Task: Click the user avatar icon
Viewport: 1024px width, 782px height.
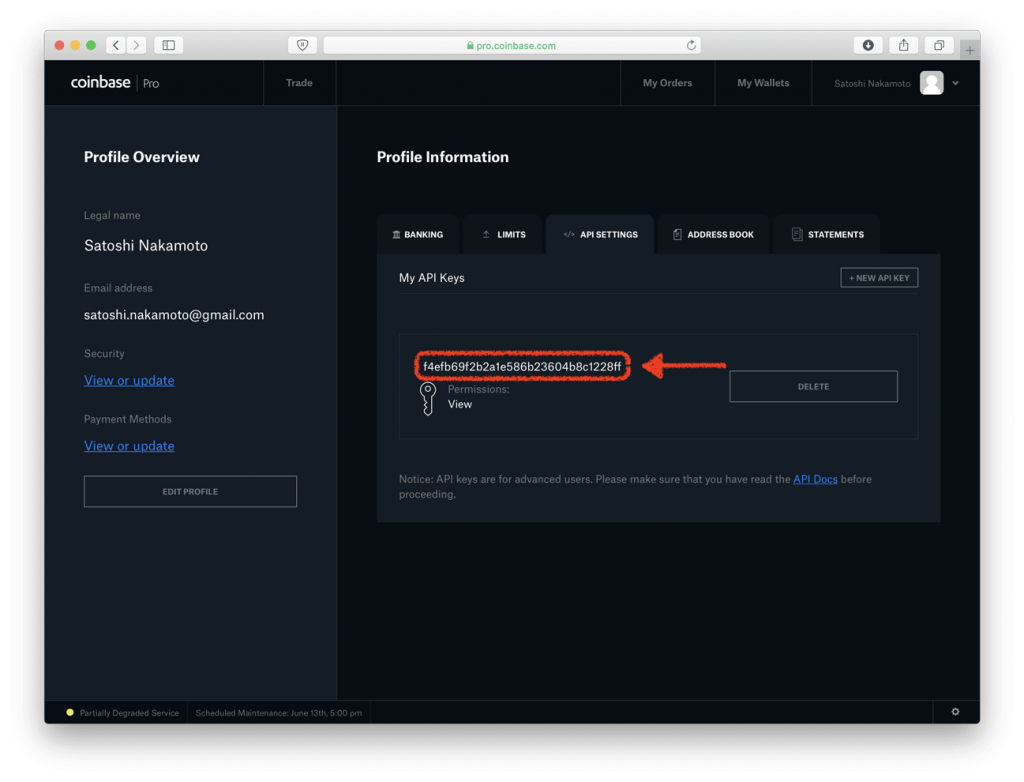Action: coord(931,83)
